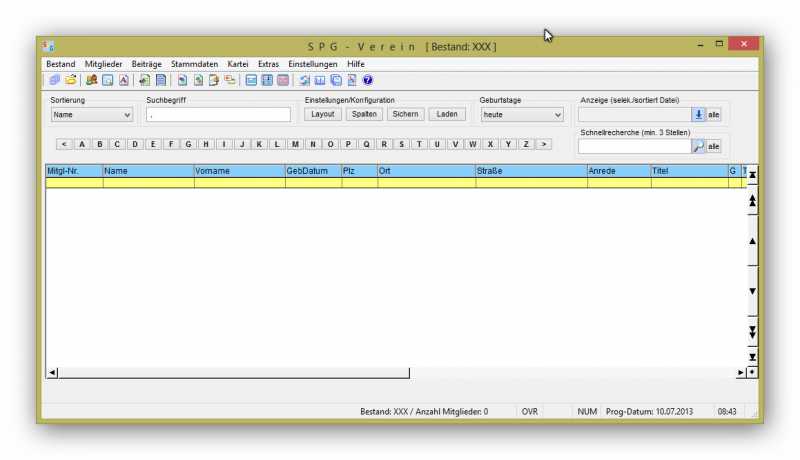Click the Sichern button

pyautogui.click(x=405, y=114)
